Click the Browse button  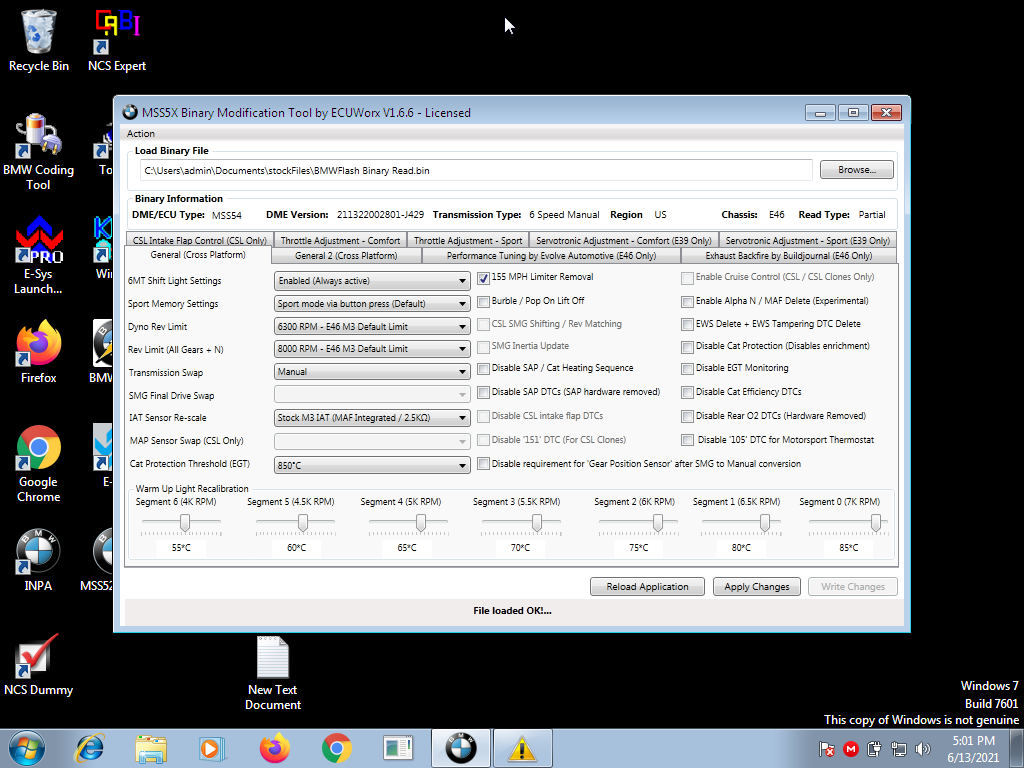pyautogui.click(x=856, y=170)
